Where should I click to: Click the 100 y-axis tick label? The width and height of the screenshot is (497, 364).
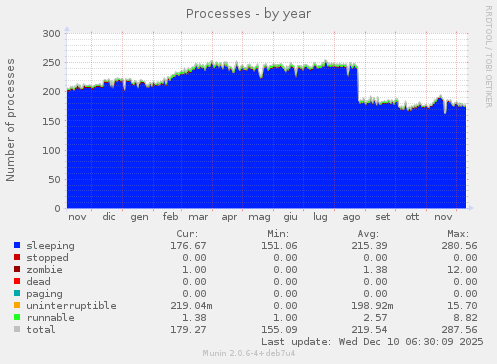[51, 150]
